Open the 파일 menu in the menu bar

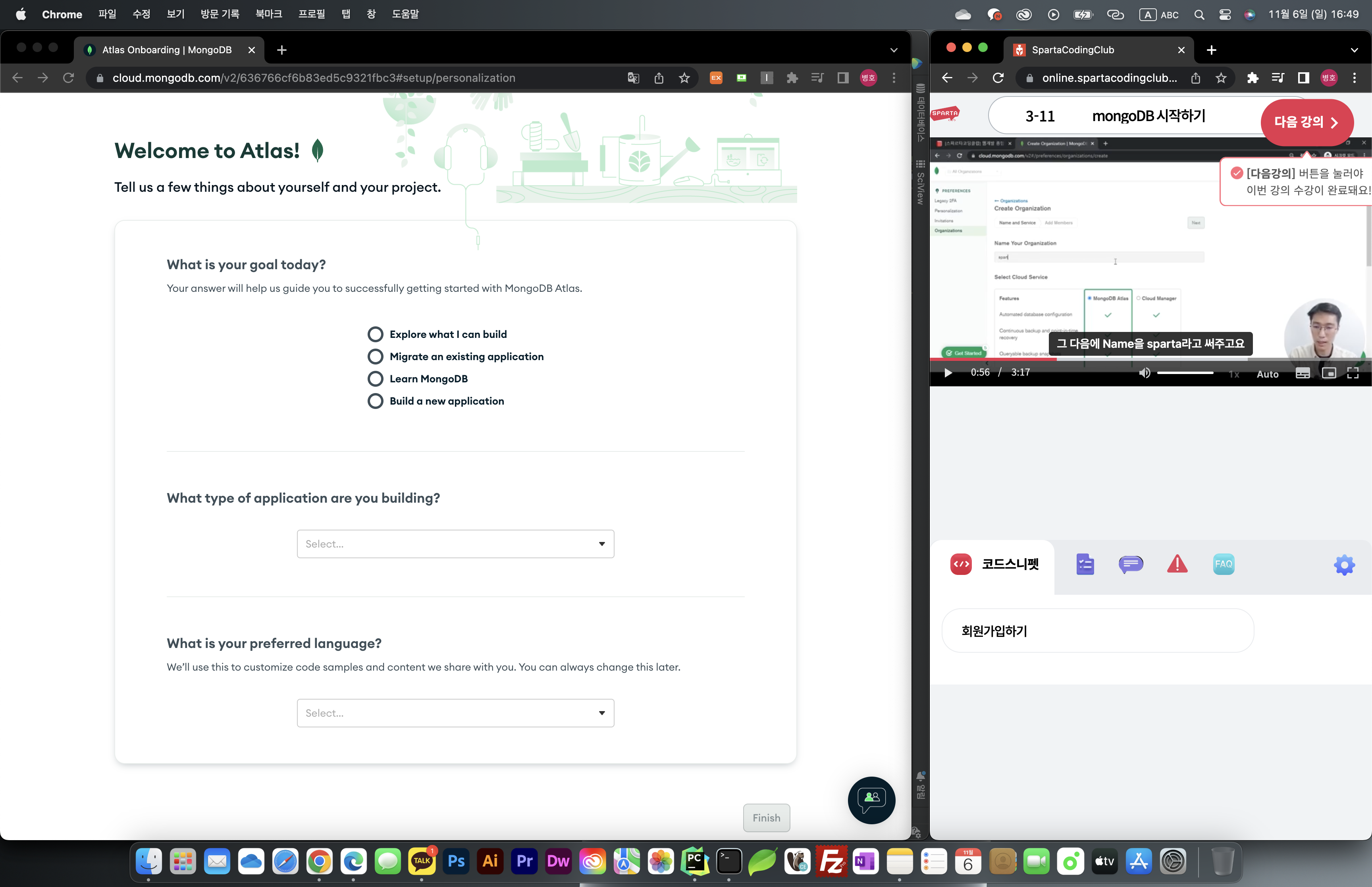107,14
